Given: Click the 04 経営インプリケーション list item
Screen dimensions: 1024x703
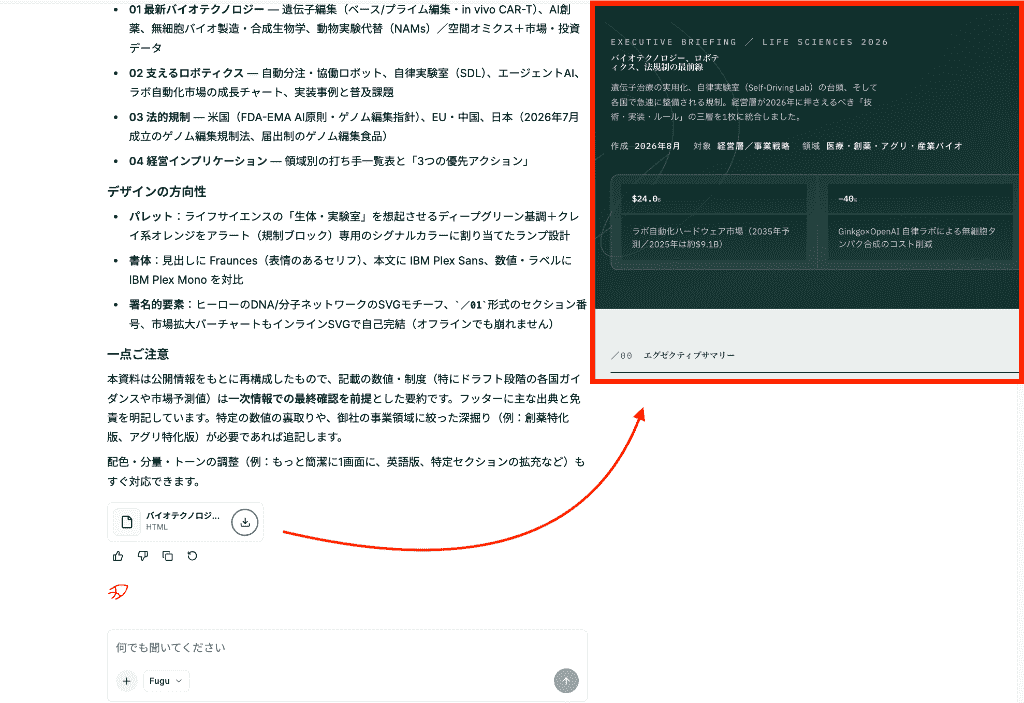Looking at the screenshot, I should [x=328, y=161].
